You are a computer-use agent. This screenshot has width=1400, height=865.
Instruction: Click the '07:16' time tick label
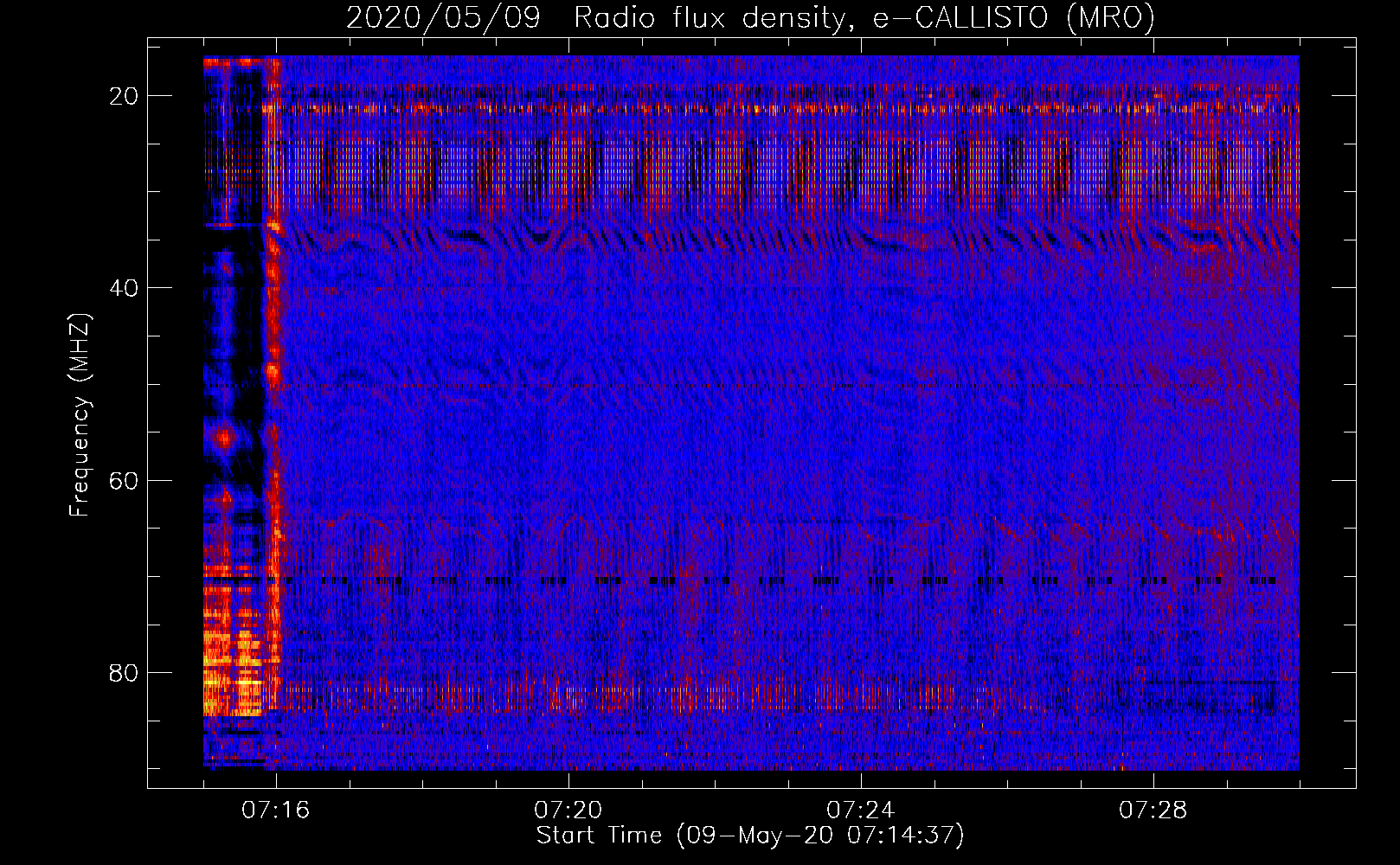pos(276,810)
